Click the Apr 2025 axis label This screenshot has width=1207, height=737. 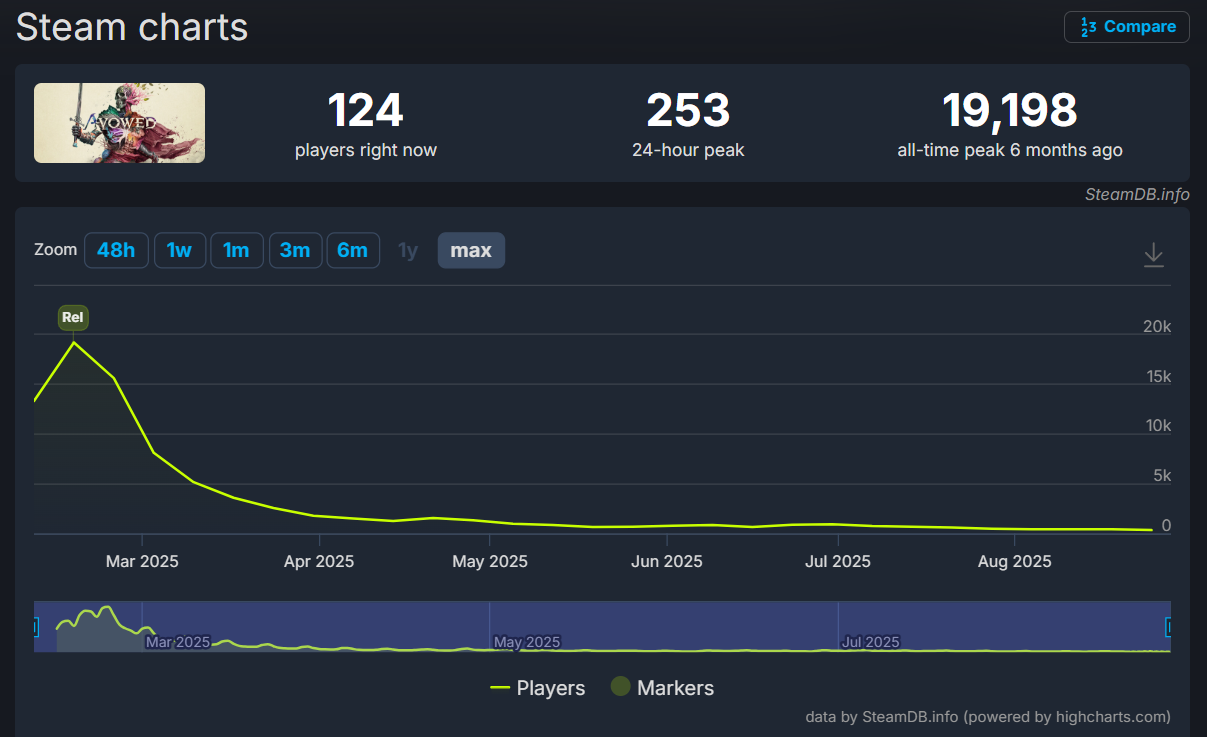318,561
